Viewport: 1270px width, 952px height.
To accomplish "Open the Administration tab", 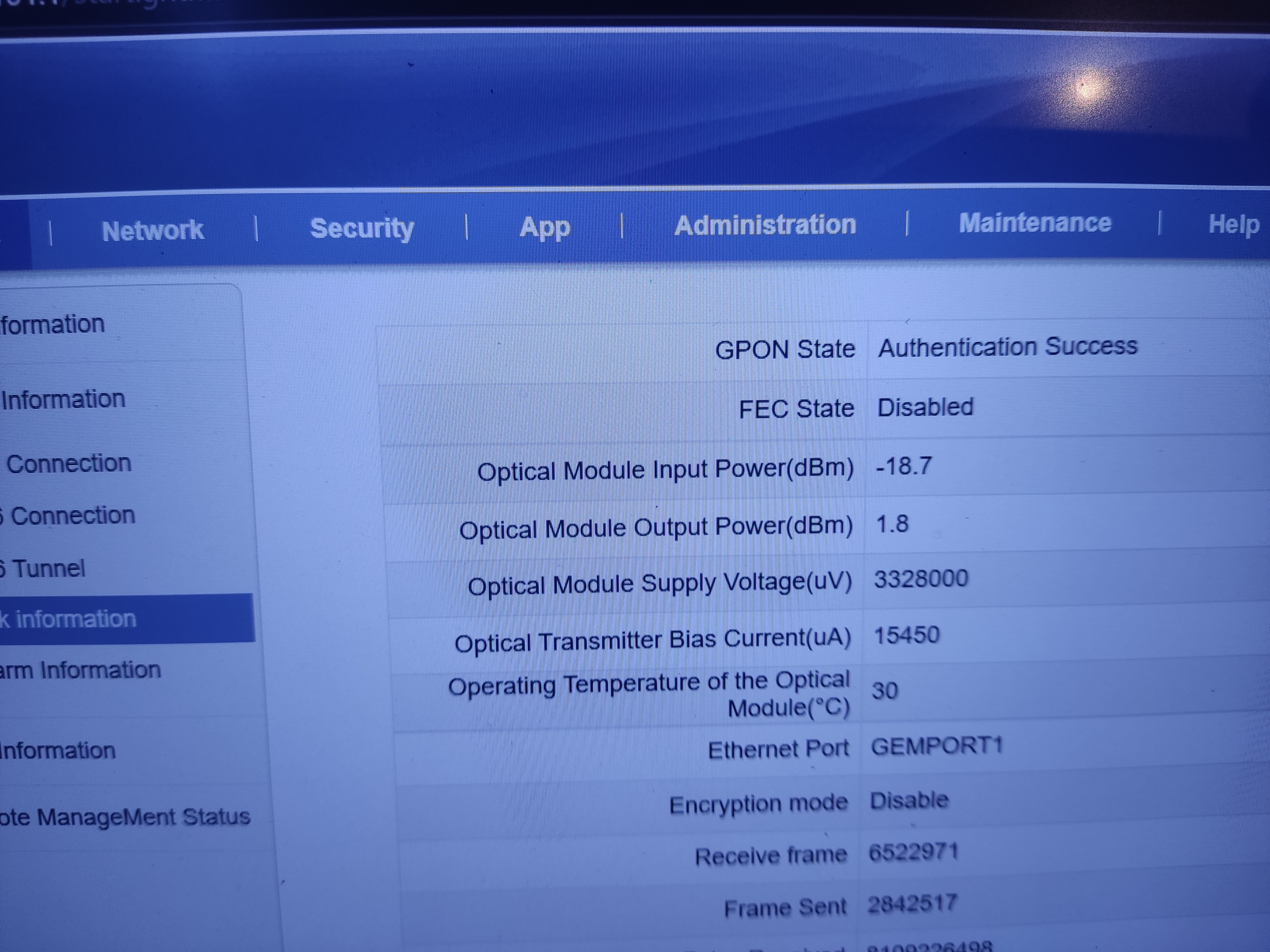I will coord(765,225).
